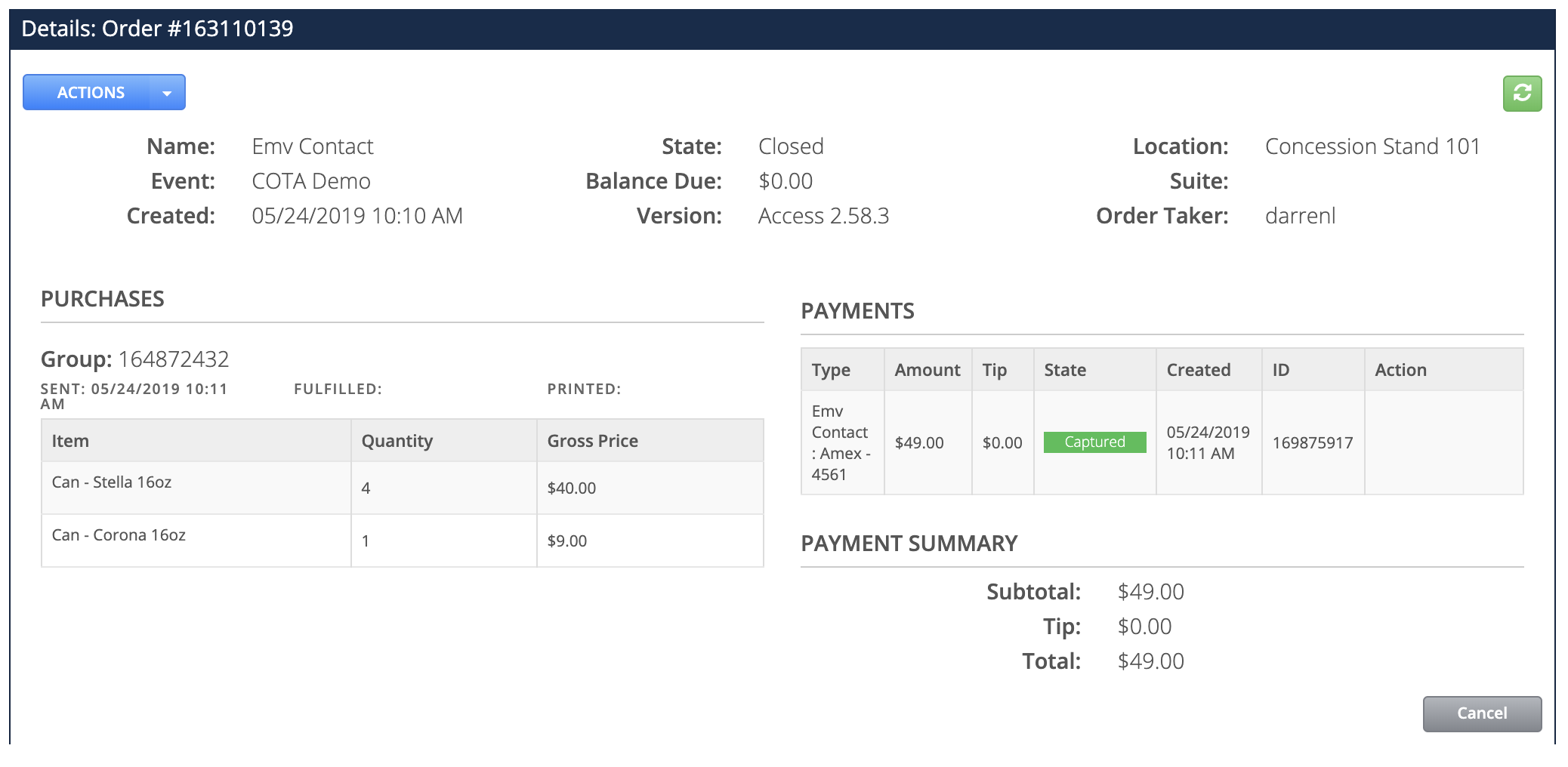The image size is (1568, 767).
Task: Click the payment created date 05/24/2019 10:11 AM
Action: coord(1208,443)
